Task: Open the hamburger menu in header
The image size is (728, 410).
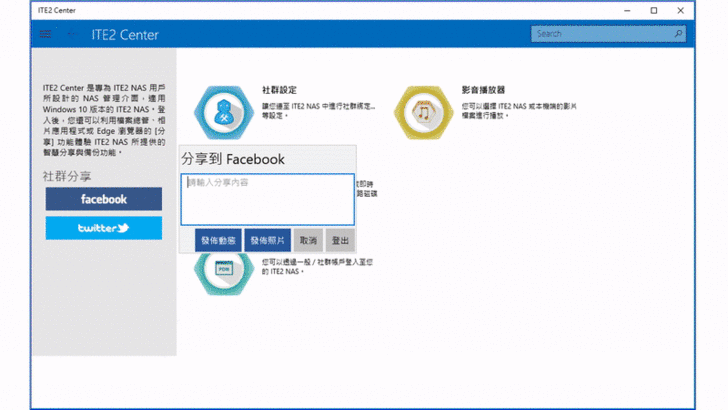Action: click(46, 34)
